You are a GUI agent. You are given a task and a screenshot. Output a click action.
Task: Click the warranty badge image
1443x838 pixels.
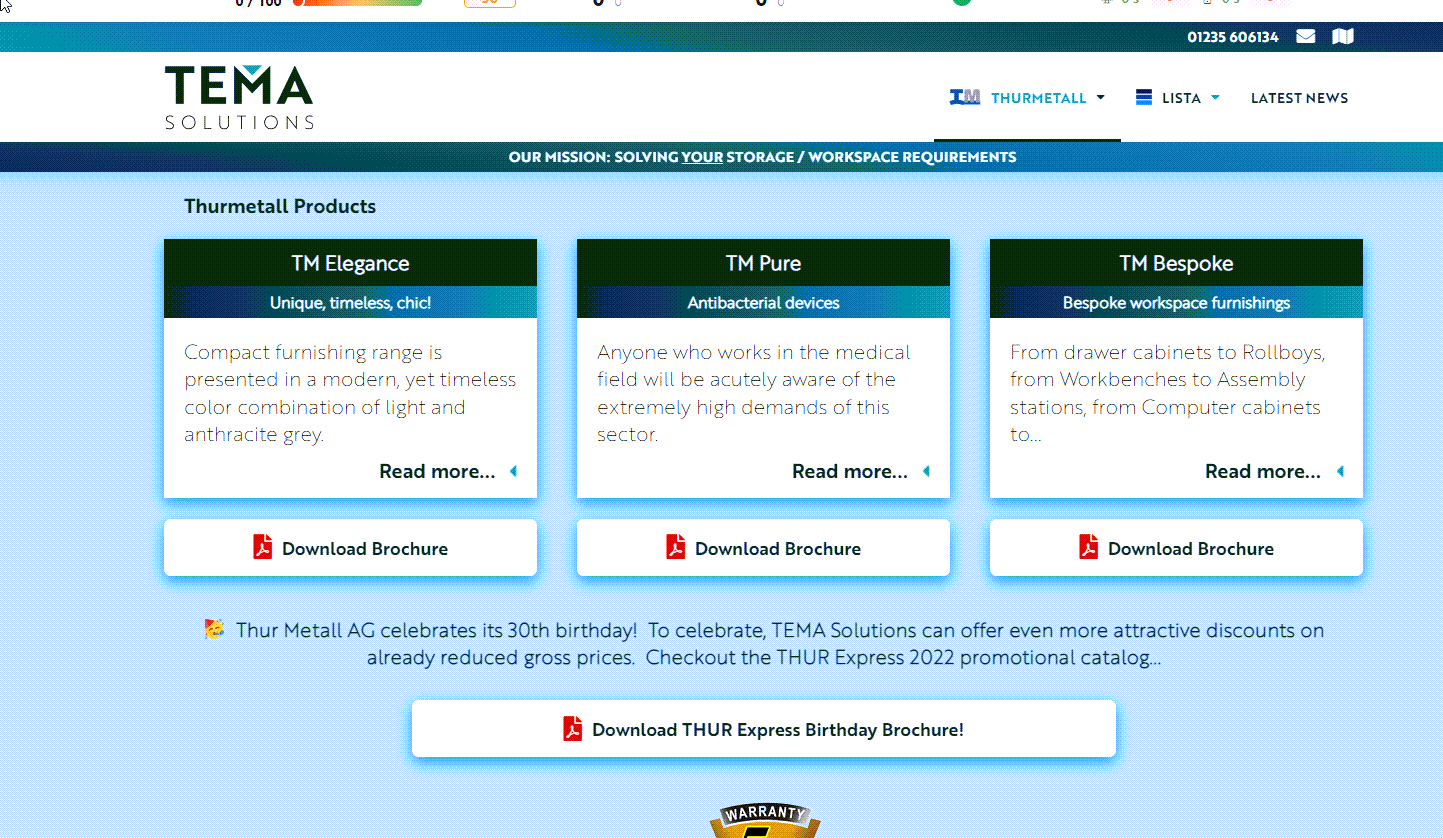tap(764, 821)
